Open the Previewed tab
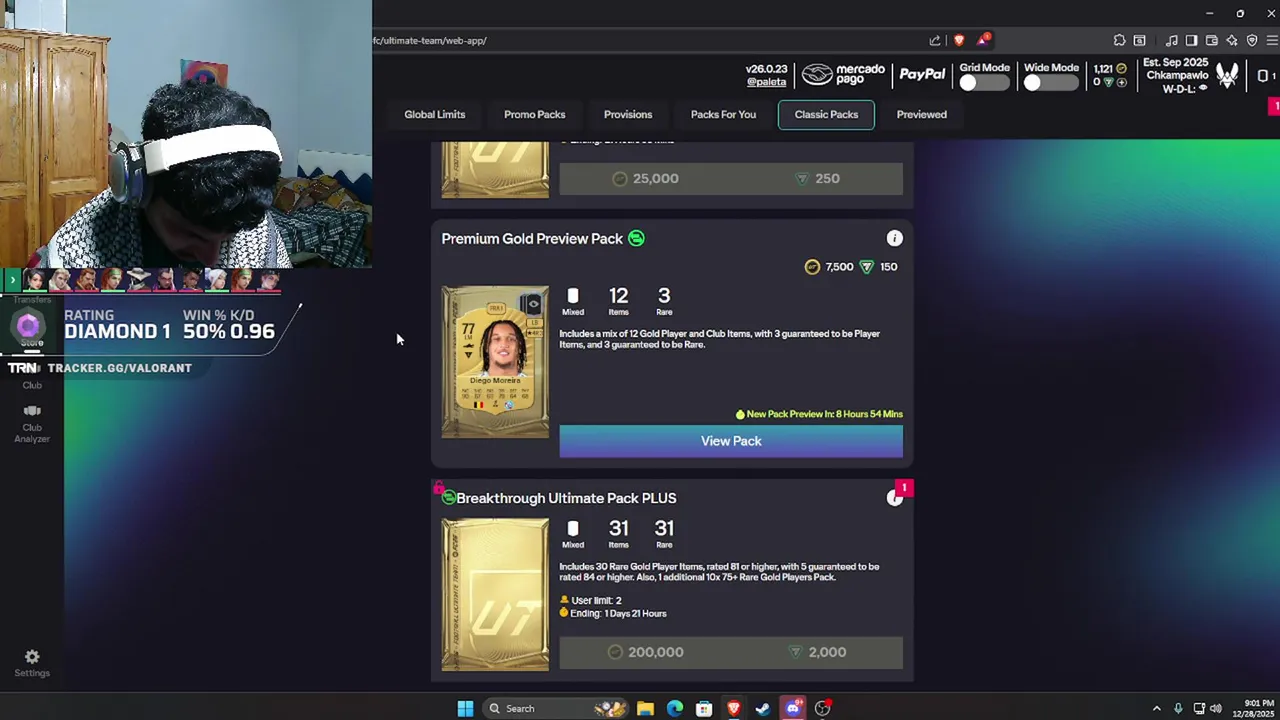 click(x=921, y=114)
